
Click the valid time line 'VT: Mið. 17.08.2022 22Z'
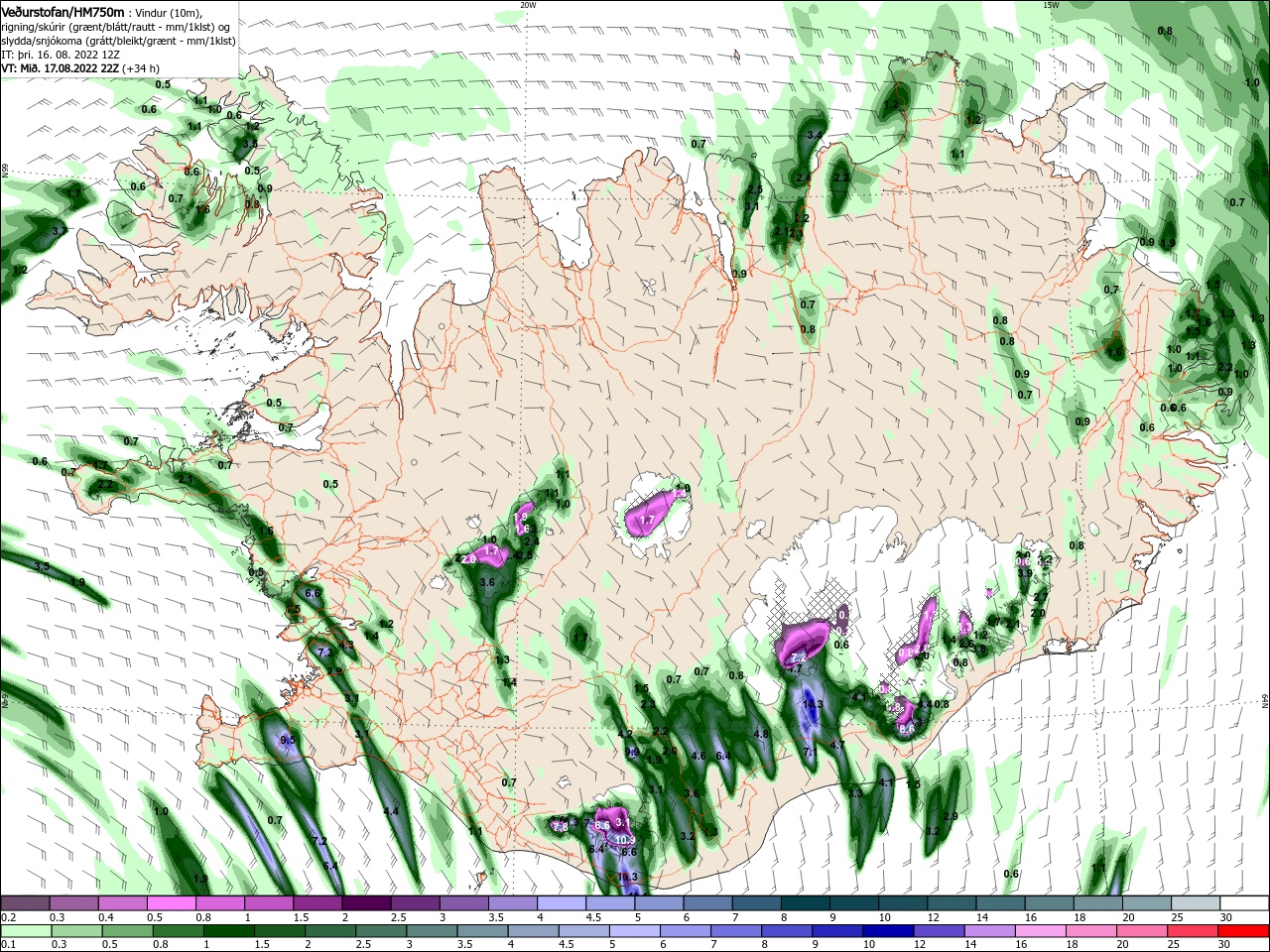[x=60, y=68]
